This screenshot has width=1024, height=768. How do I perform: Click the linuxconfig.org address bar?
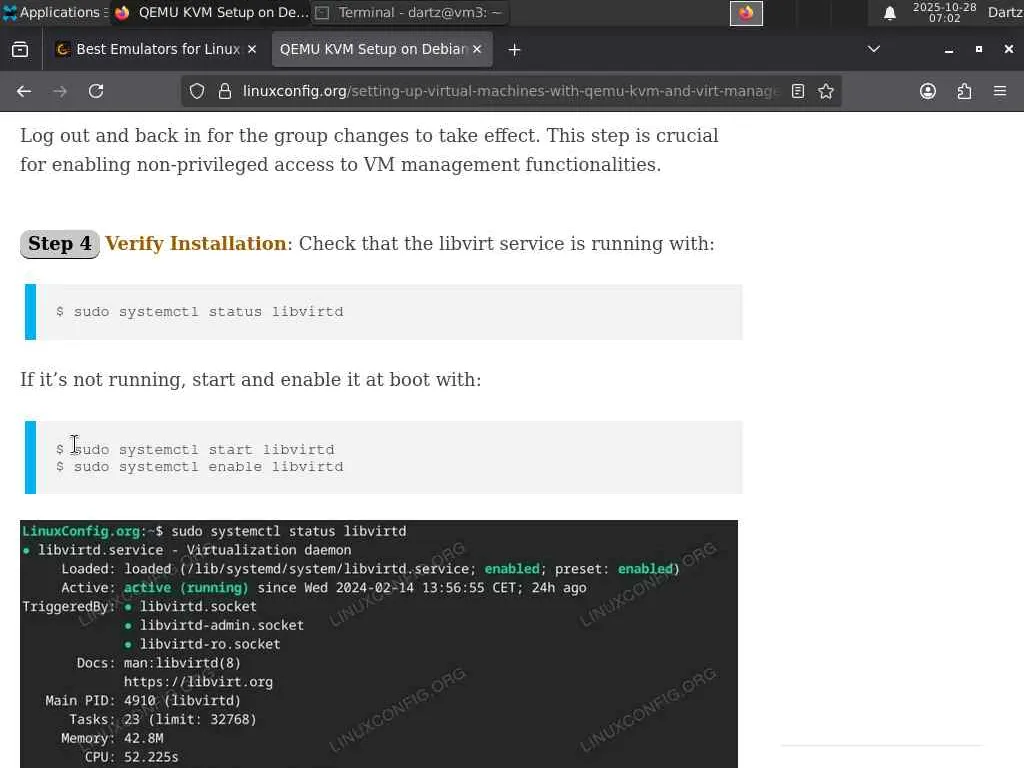509,91
